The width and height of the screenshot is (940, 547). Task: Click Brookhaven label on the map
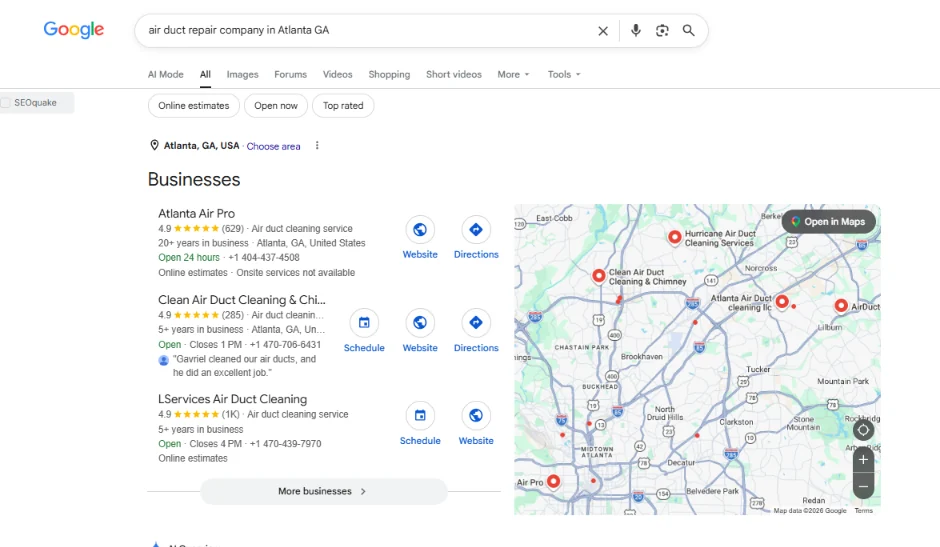point(641,356)
